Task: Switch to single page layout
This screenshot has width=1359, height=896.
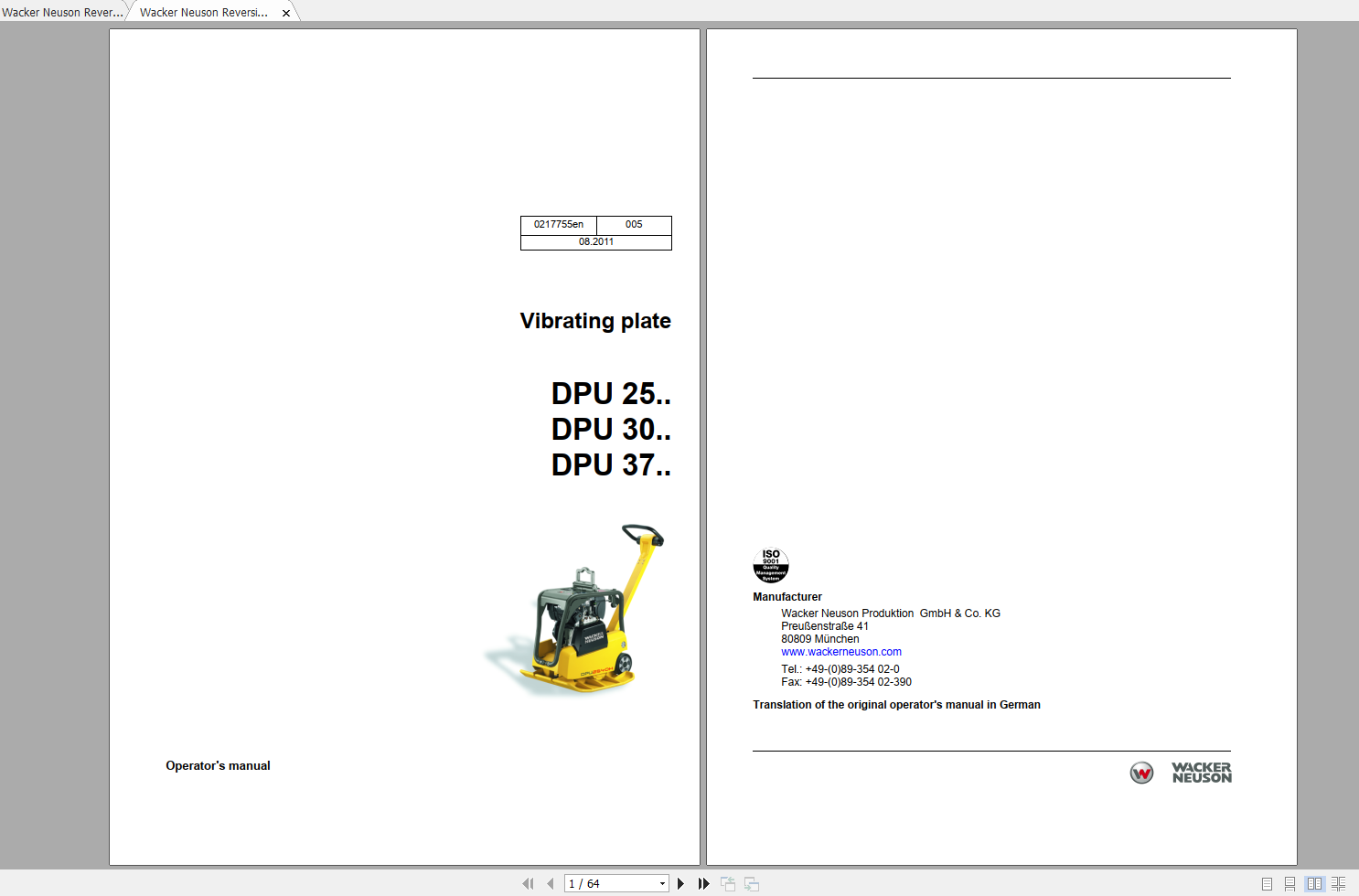Action: [x=1267, y=884]
